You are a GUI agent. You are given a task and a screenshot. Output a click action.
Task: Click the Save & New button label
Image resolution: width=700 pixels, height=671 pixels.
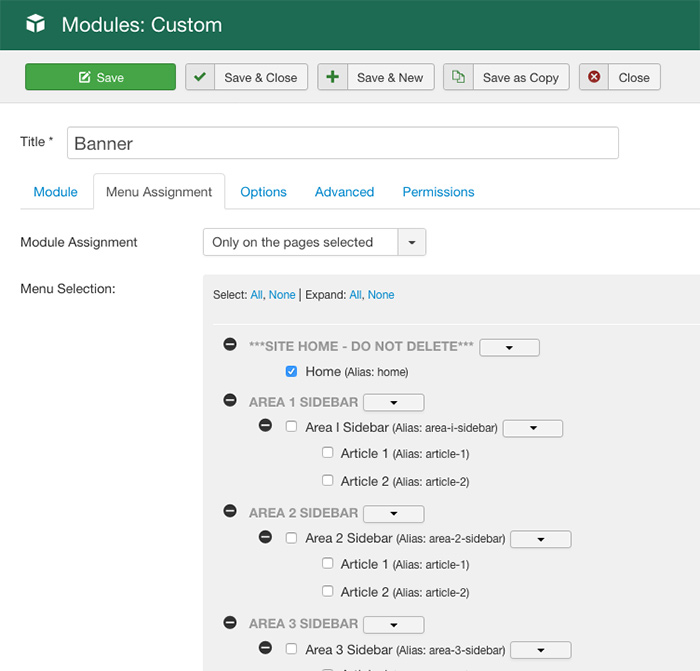pos(390,78)
